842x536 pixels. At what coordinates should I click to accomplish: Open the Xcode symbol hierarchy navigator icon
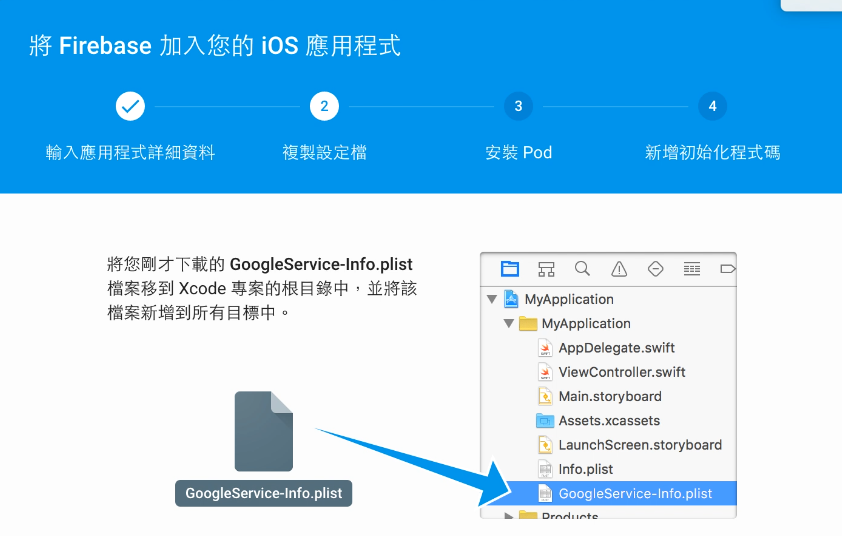(x=546, y=269)
